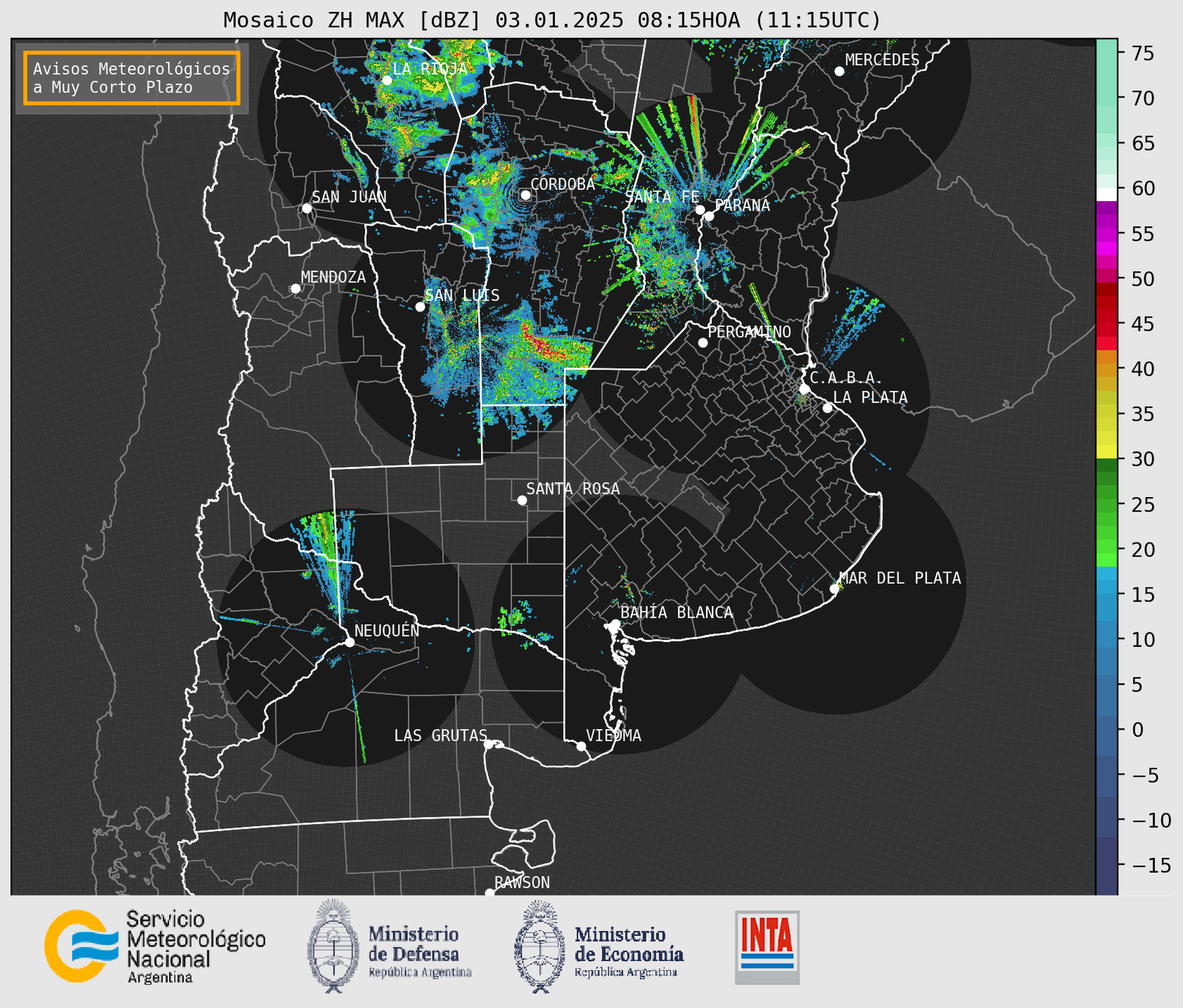Select the MERCEDES city marker

[839, 71]
